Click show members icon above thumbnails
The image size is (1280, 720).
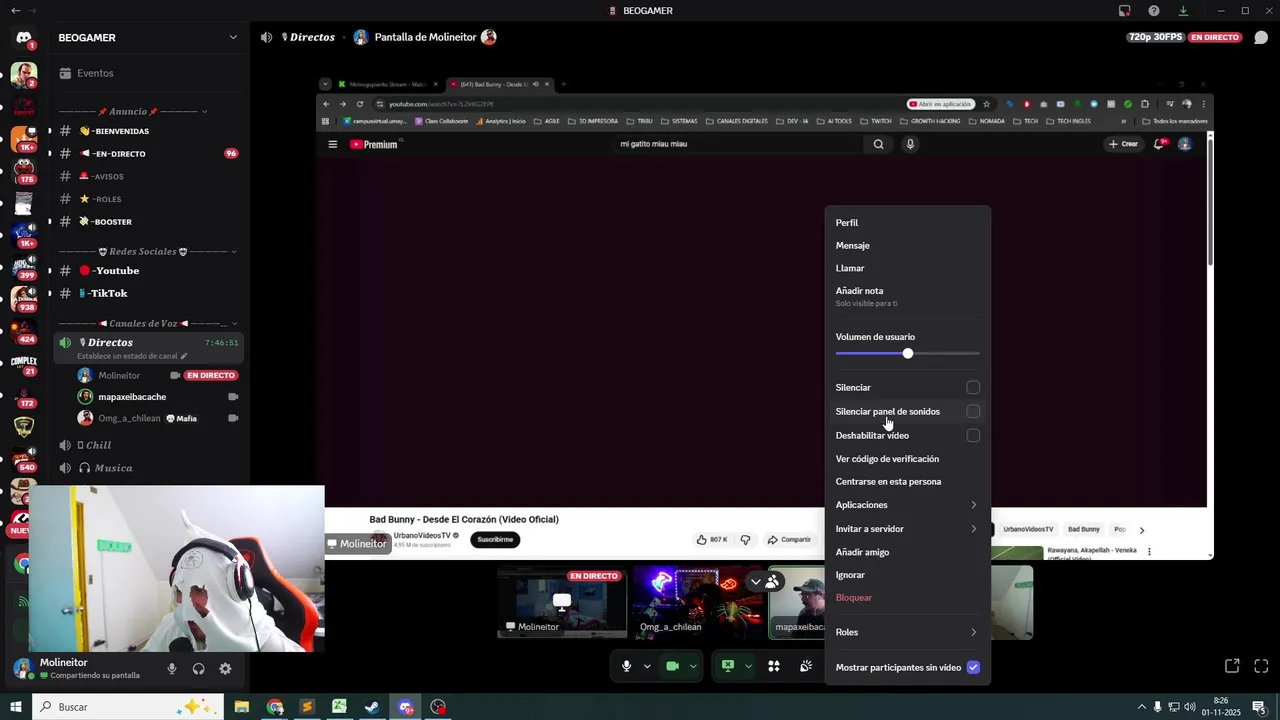pos(773,581)
